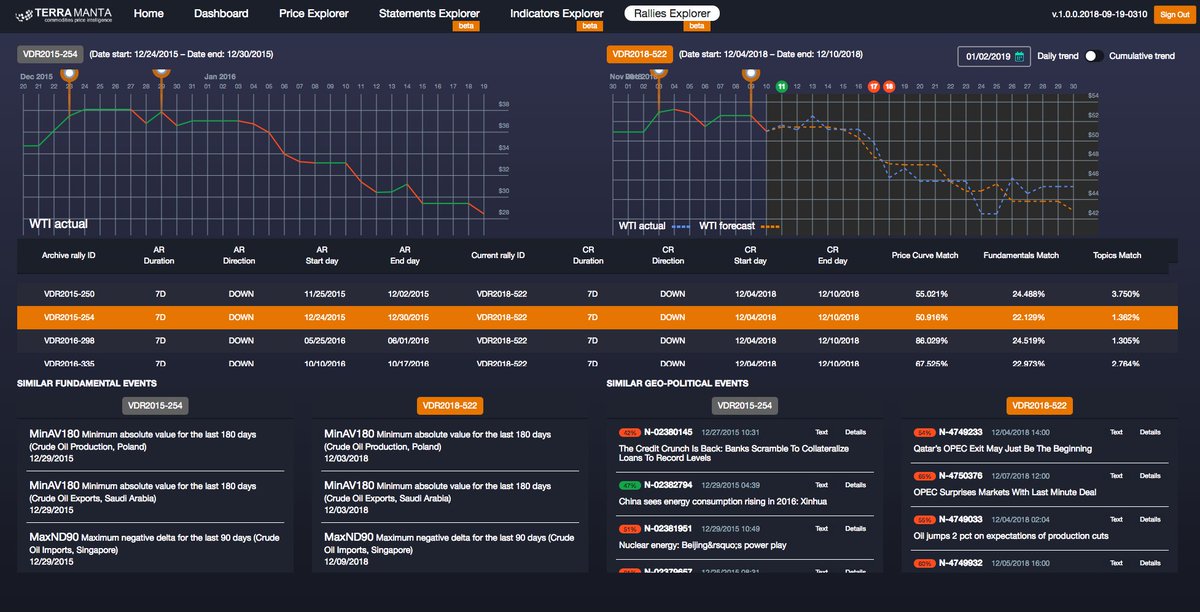1200x612 pixels.
Task: Click VDR2015-254 chip under Similar Fundamental Events
Action: (x=155, y=406)
